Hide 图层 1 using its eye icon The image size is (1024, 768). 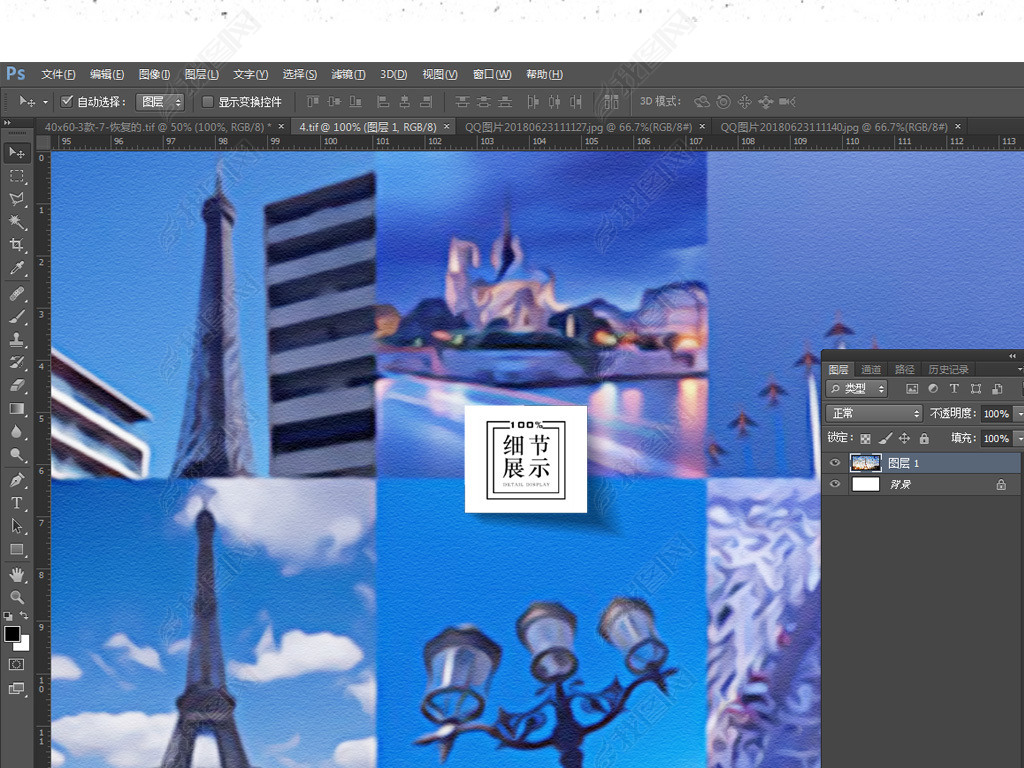835,463
